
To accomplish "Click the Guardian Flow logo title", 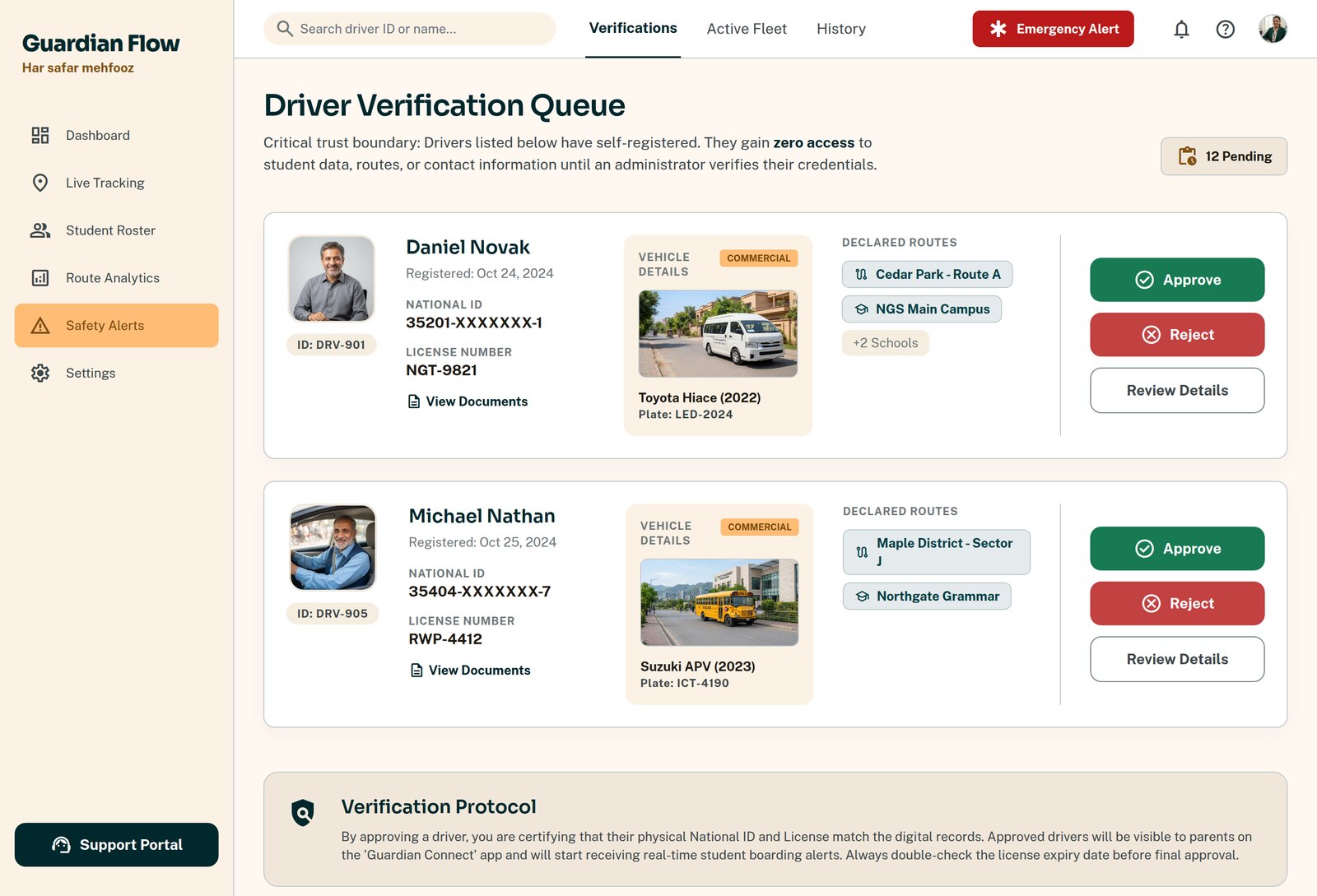I will click(x=100, y=43).
